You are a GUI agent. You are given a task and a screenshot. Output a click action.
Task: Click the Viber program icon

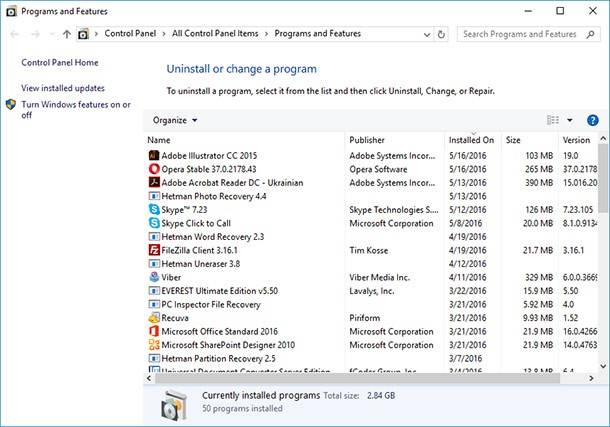154,277
